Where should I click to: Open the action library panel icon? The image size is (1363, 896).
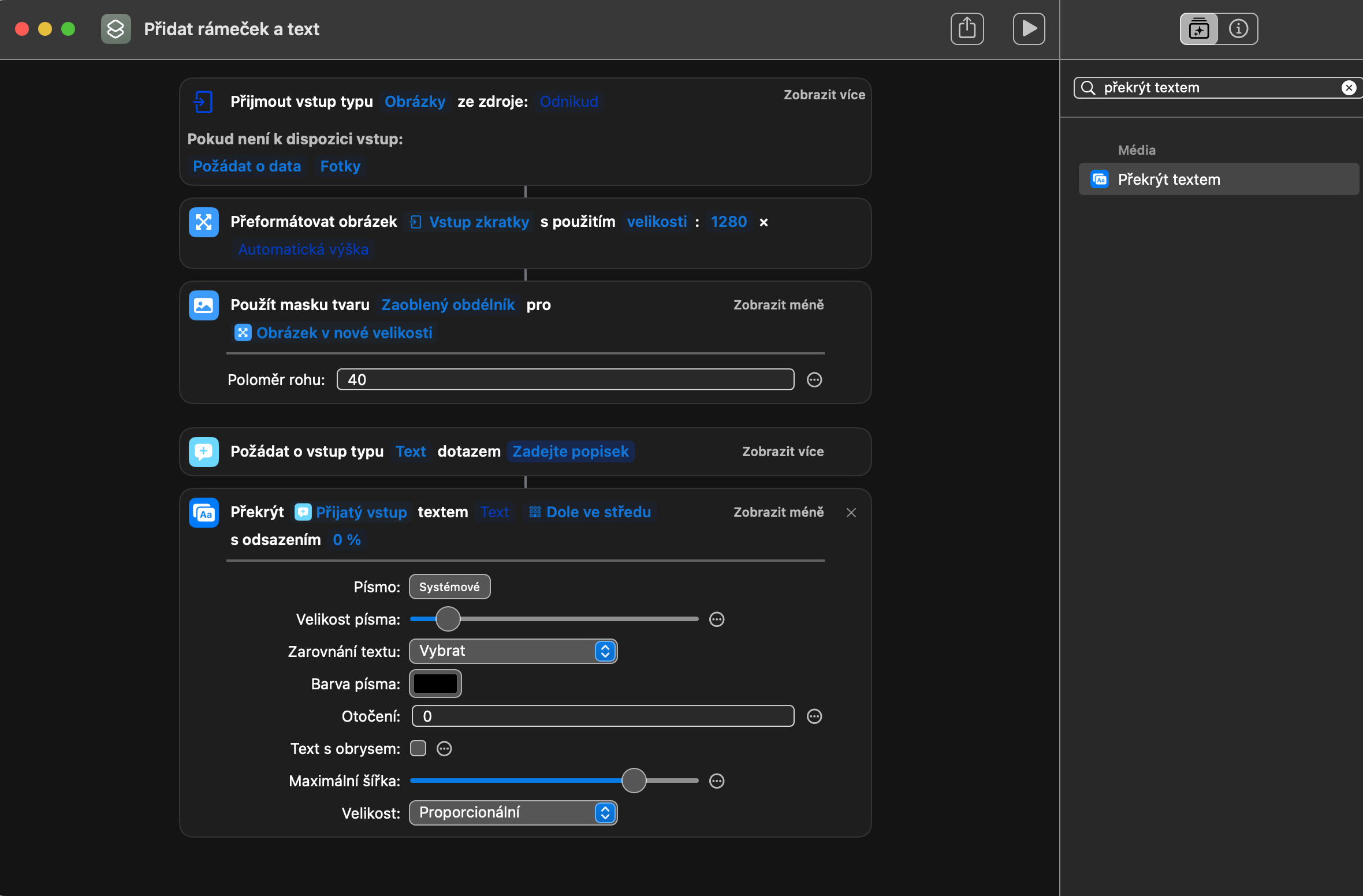click(1199, 28)
